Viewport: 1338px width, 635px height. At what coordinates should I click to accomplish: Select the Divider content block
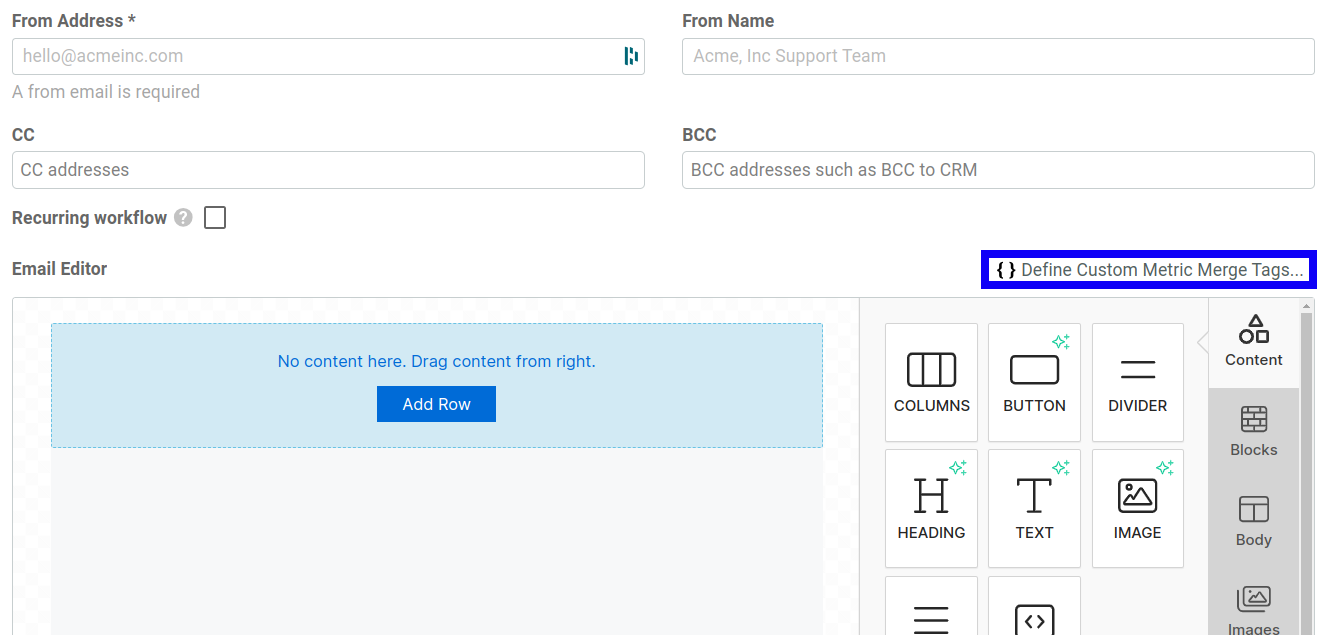[x=1137, y=382]
